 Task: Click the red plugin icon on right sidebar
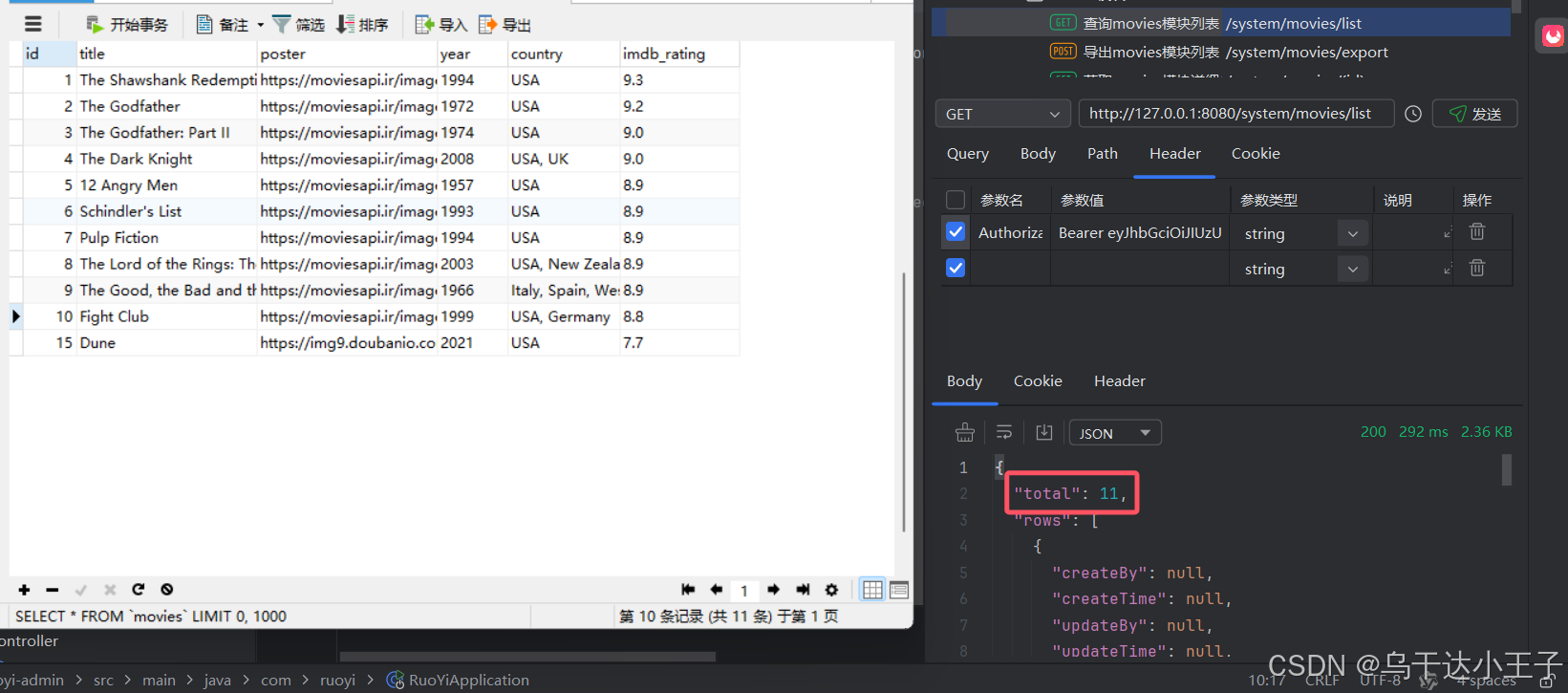click(1553, 36)
